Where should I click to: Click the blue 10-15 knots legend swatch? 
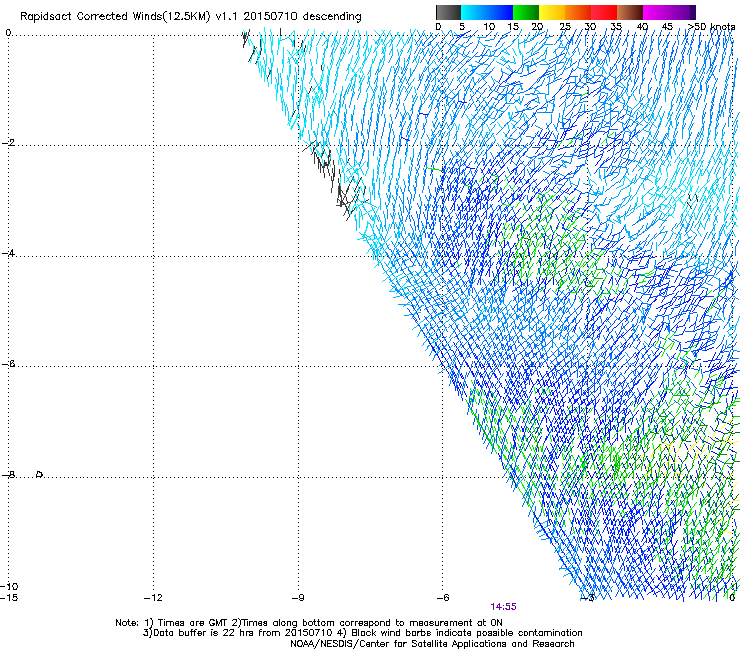500,12
